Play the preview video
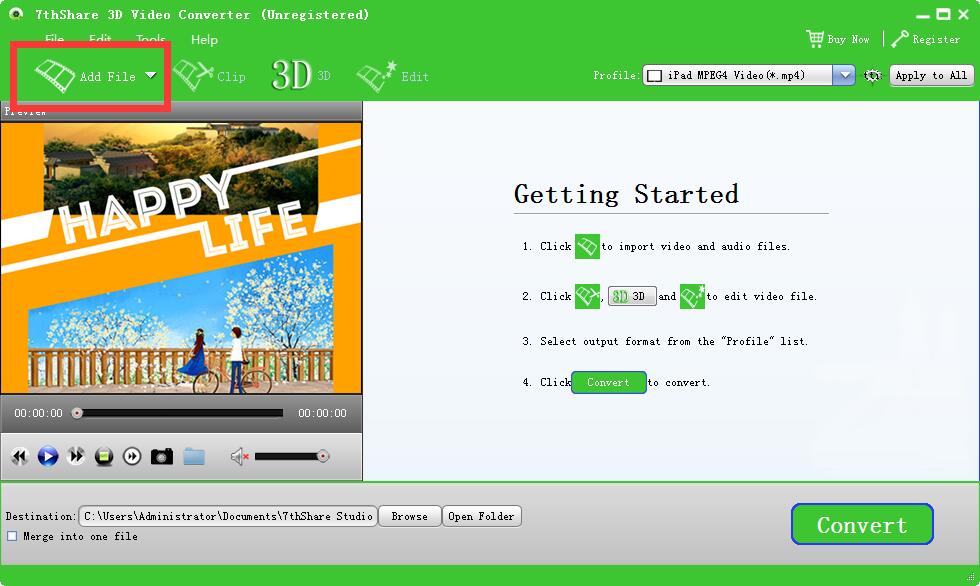The width and height of the screenshot is (980, 586). click(48, 456)
